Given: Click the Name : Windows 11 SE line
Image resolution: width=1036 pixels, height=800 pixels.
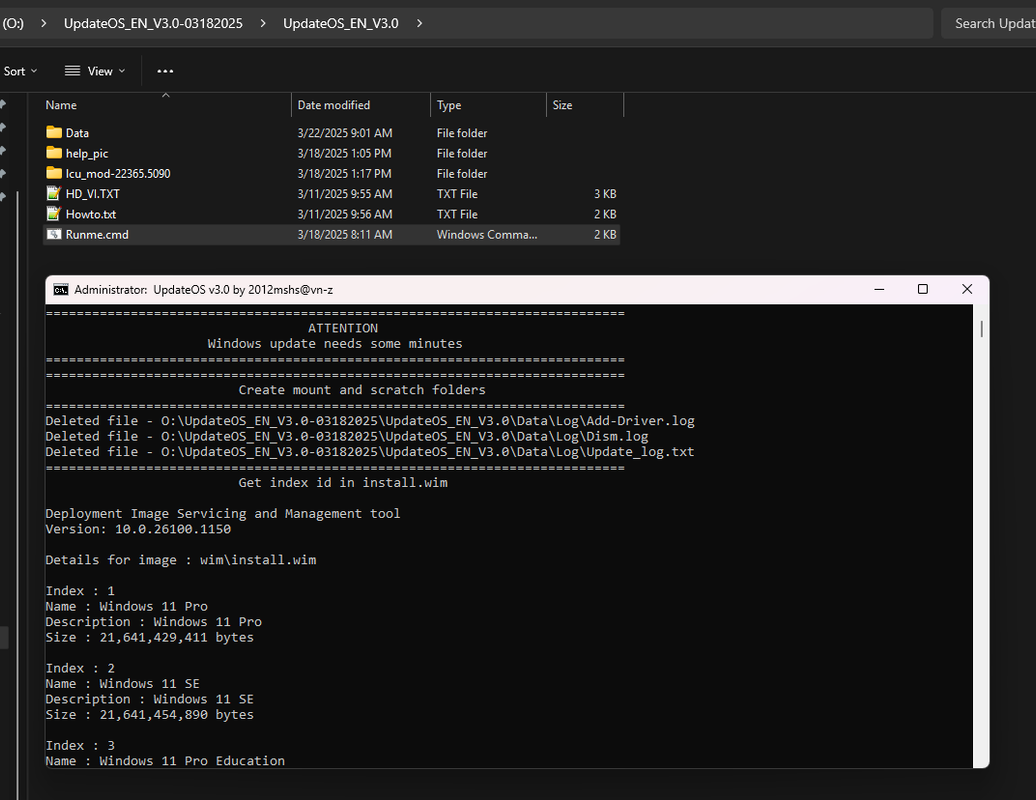Looking at the screenshot, I should point(122,684).
